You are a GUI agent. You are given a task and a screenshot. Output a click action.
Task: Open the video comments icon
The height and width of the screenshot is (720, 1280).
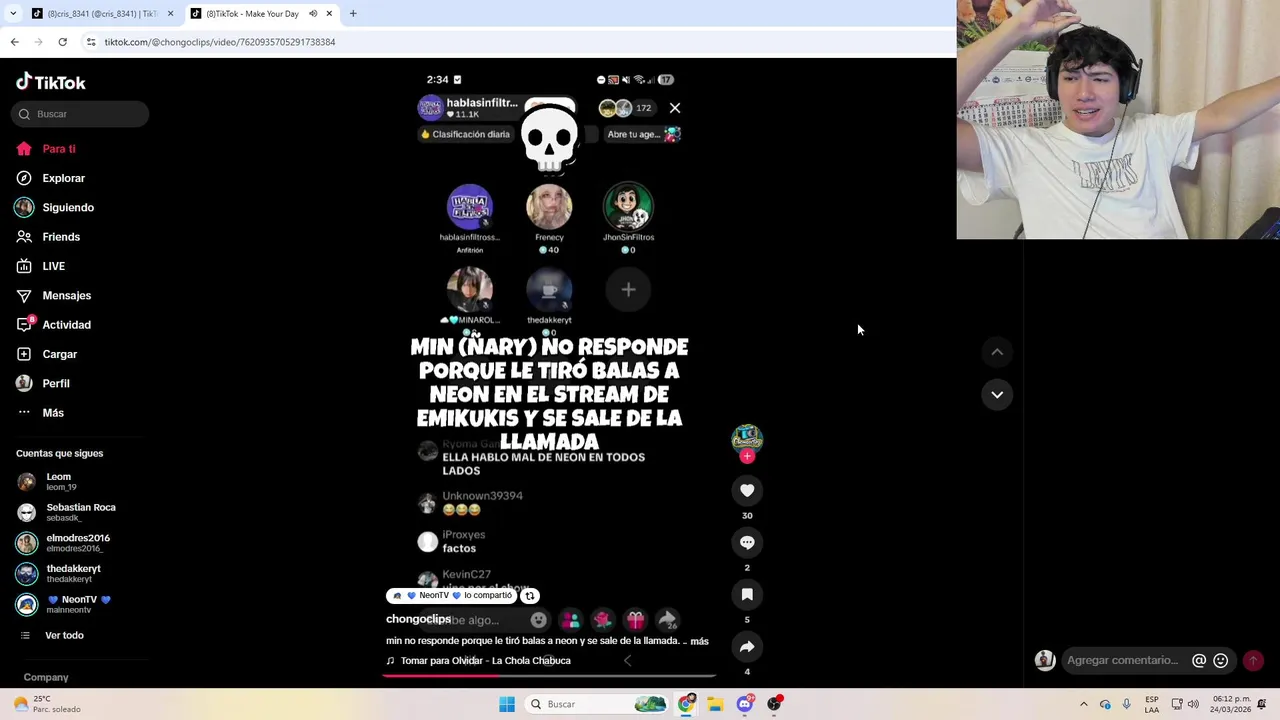747,542
